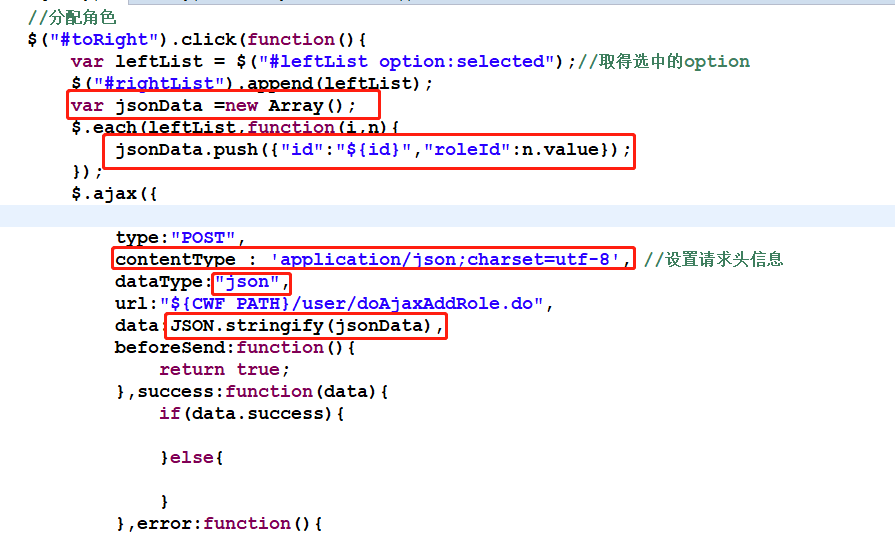Click the "//分配角色" comment line
Viewport: 895px width, 557px height.
pos(72,18)
